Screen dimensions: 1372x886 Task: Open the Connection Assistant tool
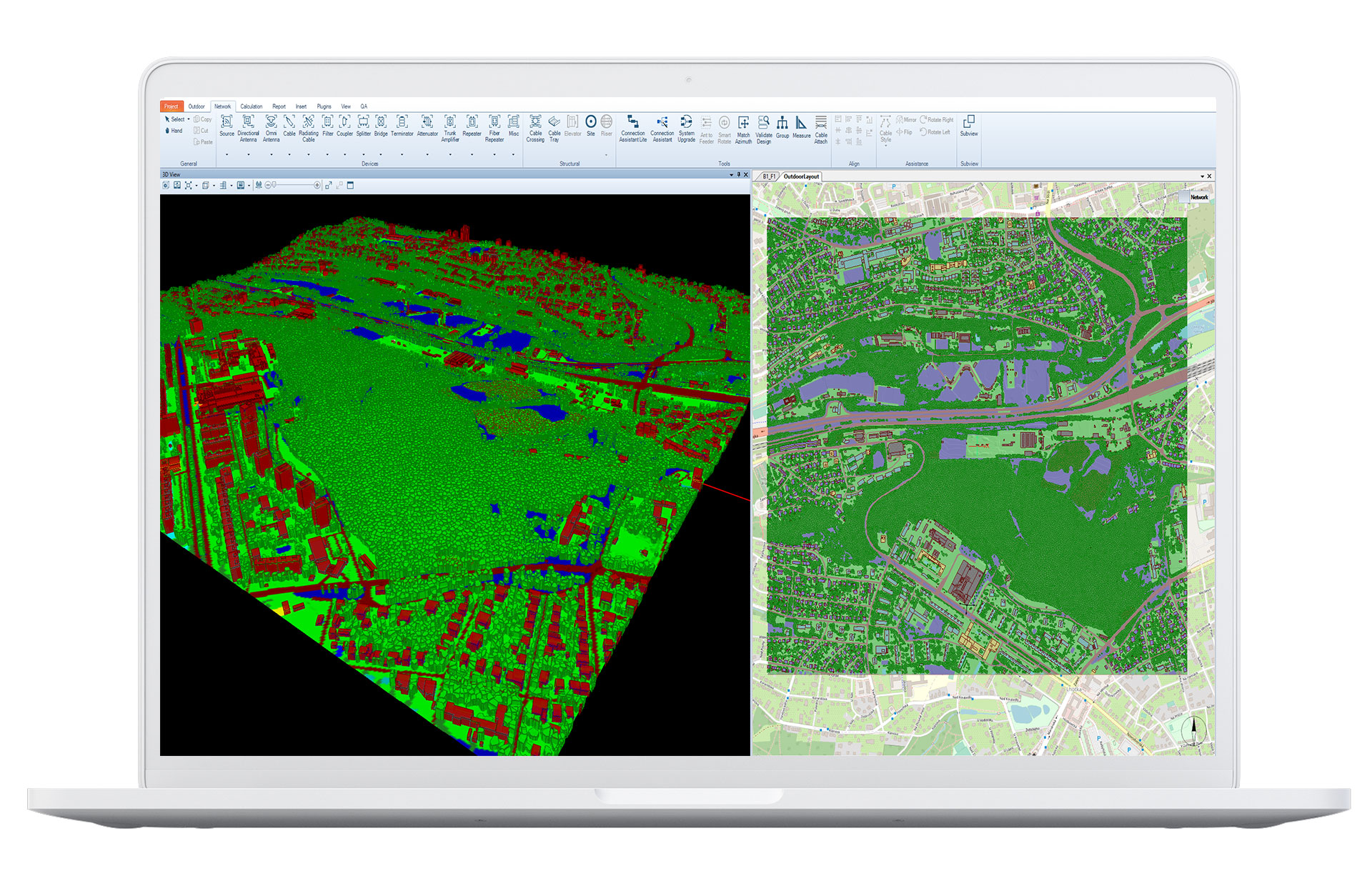pyautogui.click(x=662, y=128)
